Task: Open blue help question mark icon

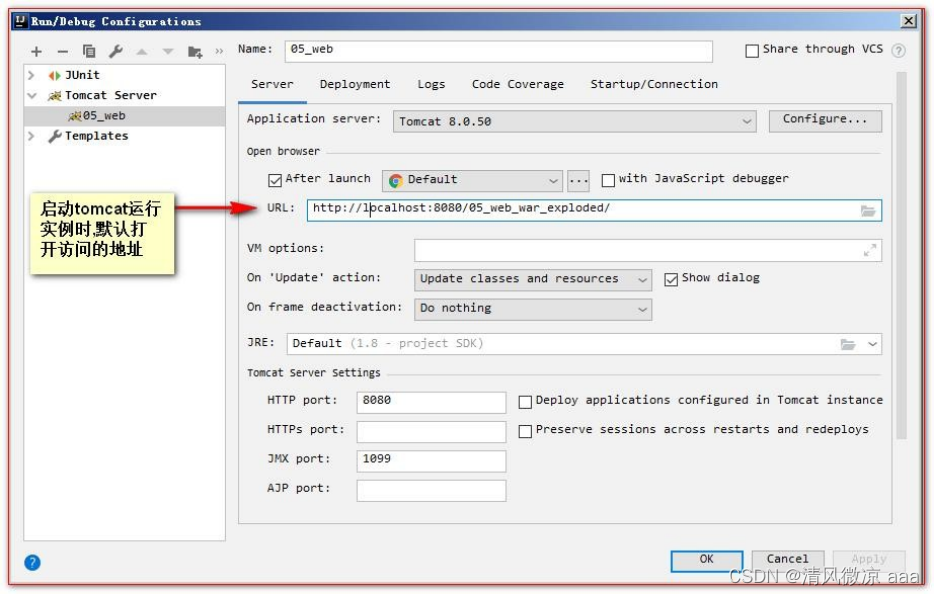Action: [32, 562]
